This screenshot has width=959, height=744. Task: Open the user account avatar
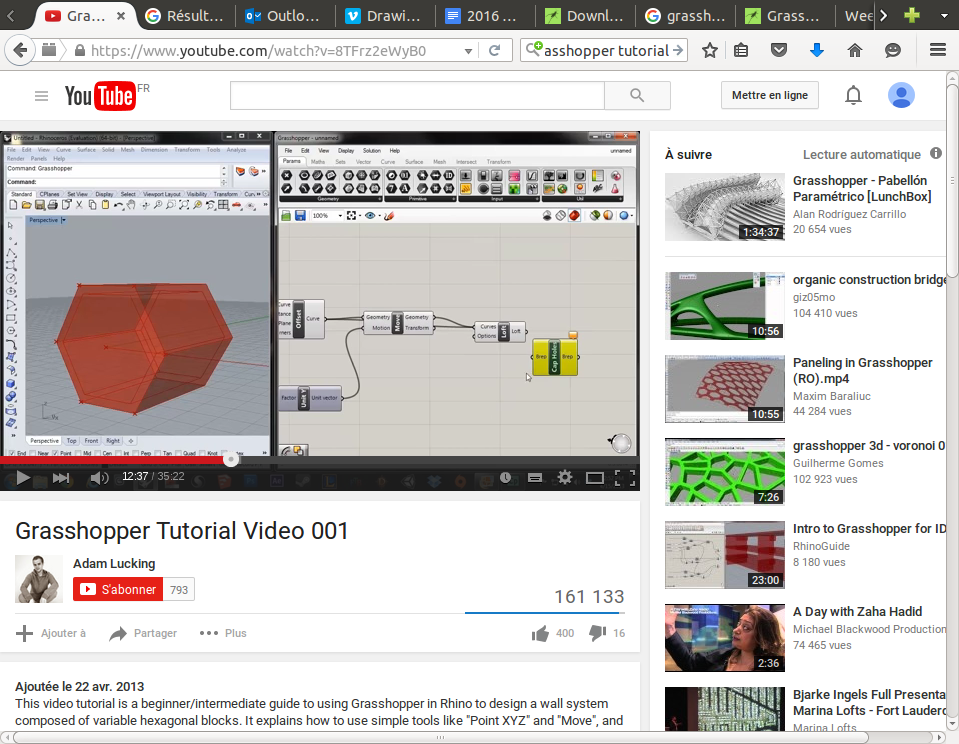[x=901, y=95]
